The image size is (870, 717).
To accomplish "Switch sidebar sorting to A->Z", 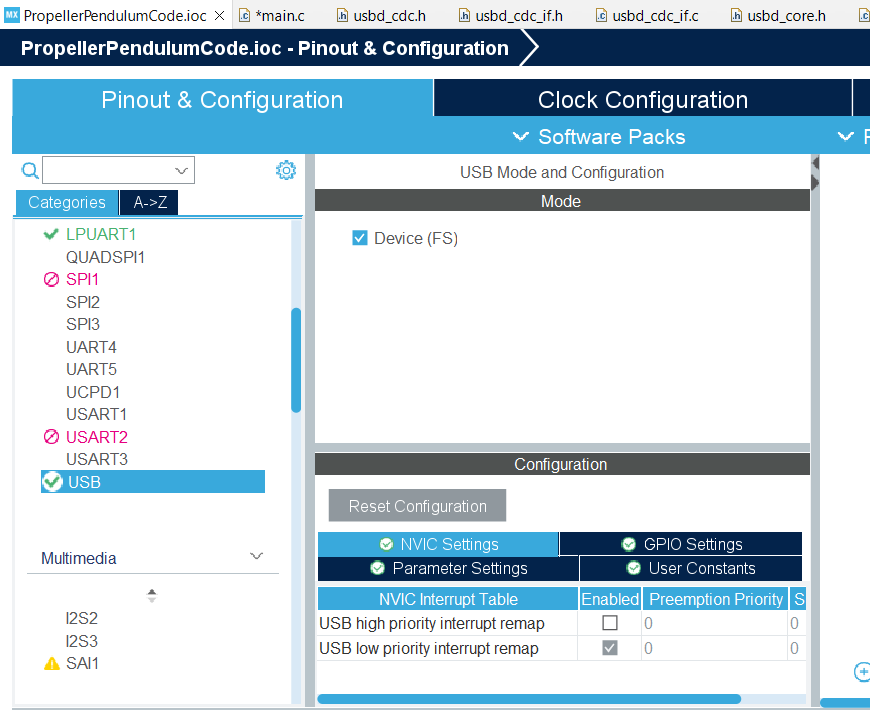I will 148,202.
